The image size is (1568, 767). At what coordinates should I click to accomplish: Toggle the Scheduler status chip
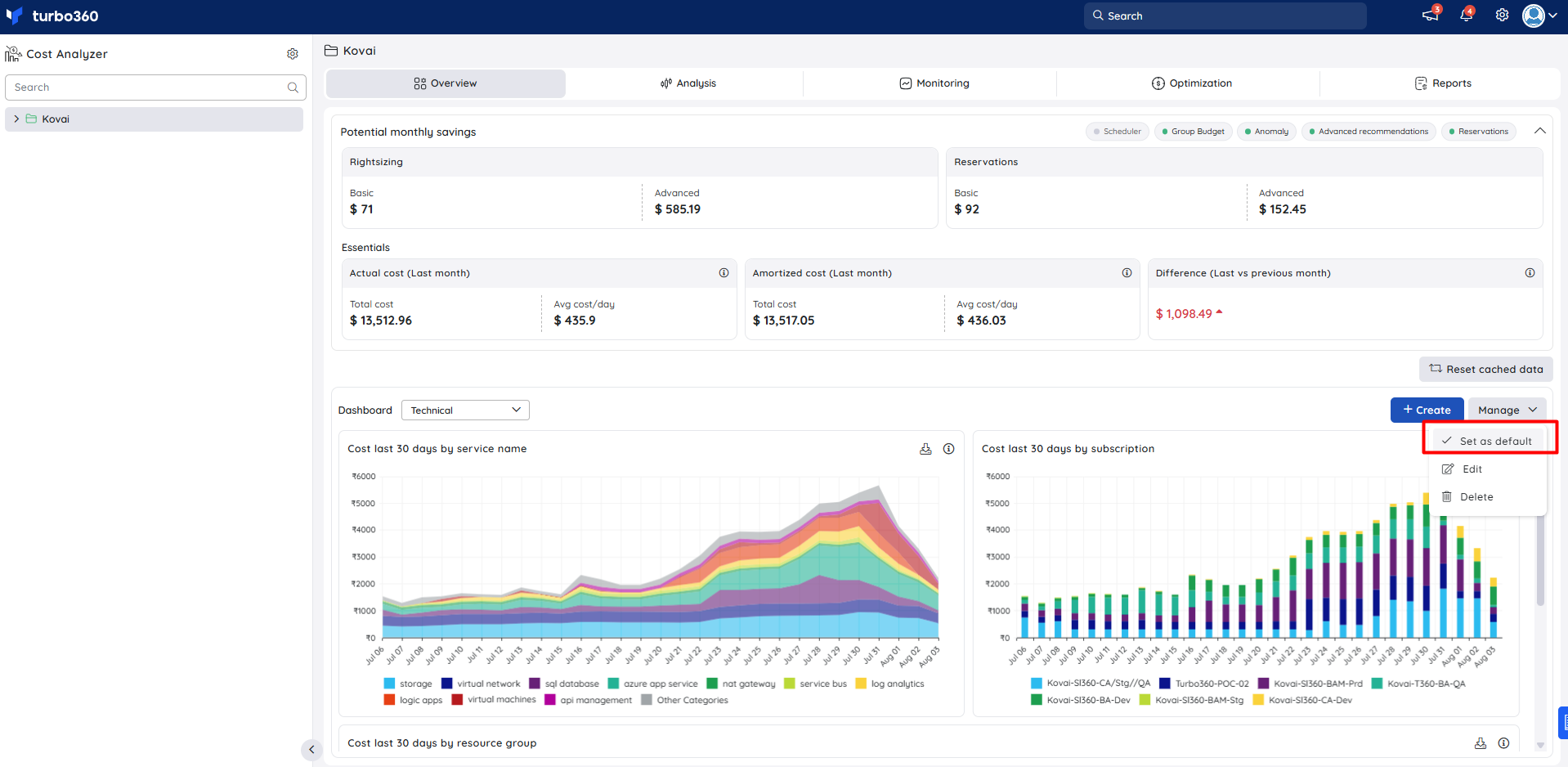click(1118, 132)
